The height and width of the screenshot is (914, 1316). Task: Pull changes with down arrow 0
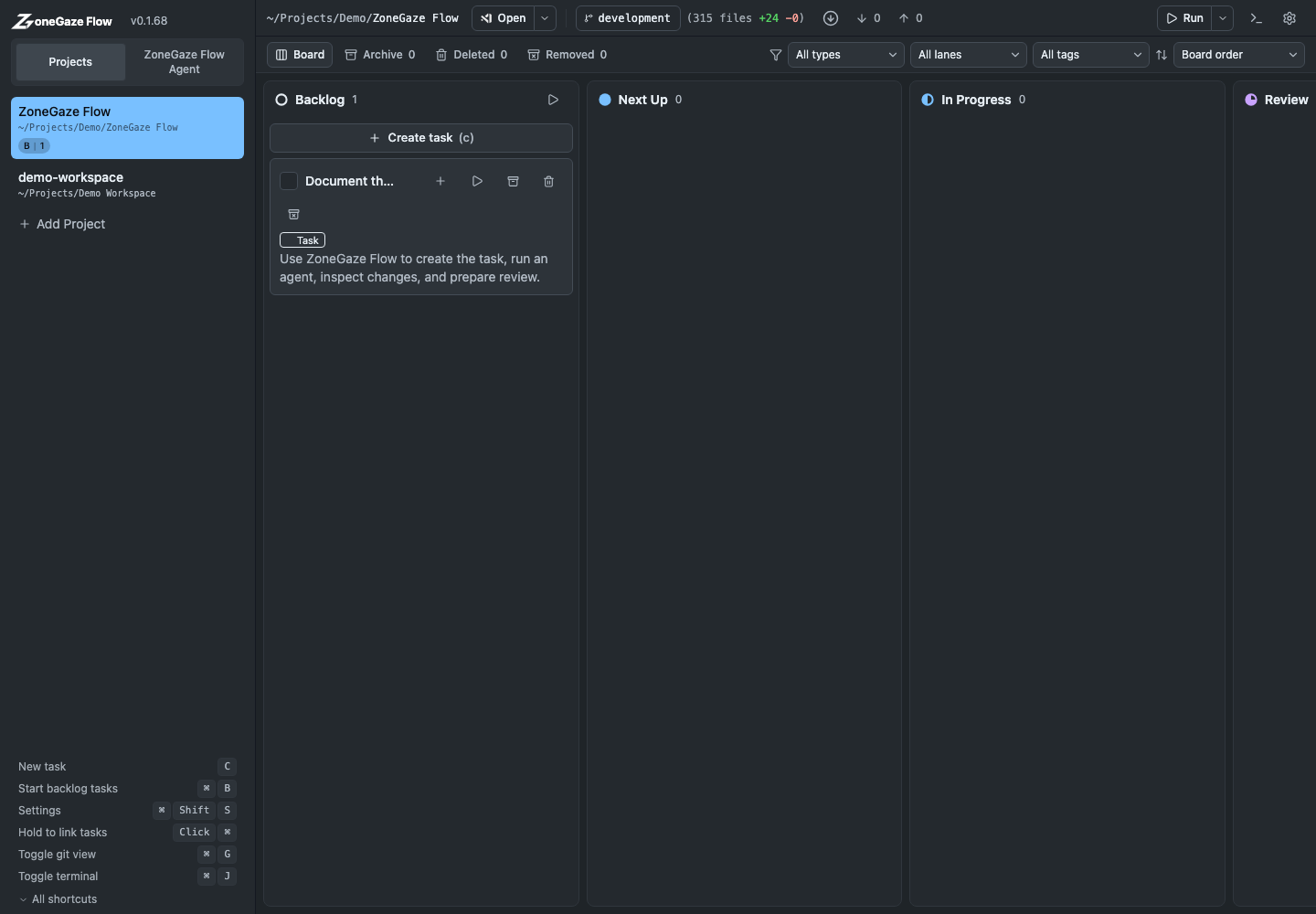pyautogui.click(x=868, y=18)
